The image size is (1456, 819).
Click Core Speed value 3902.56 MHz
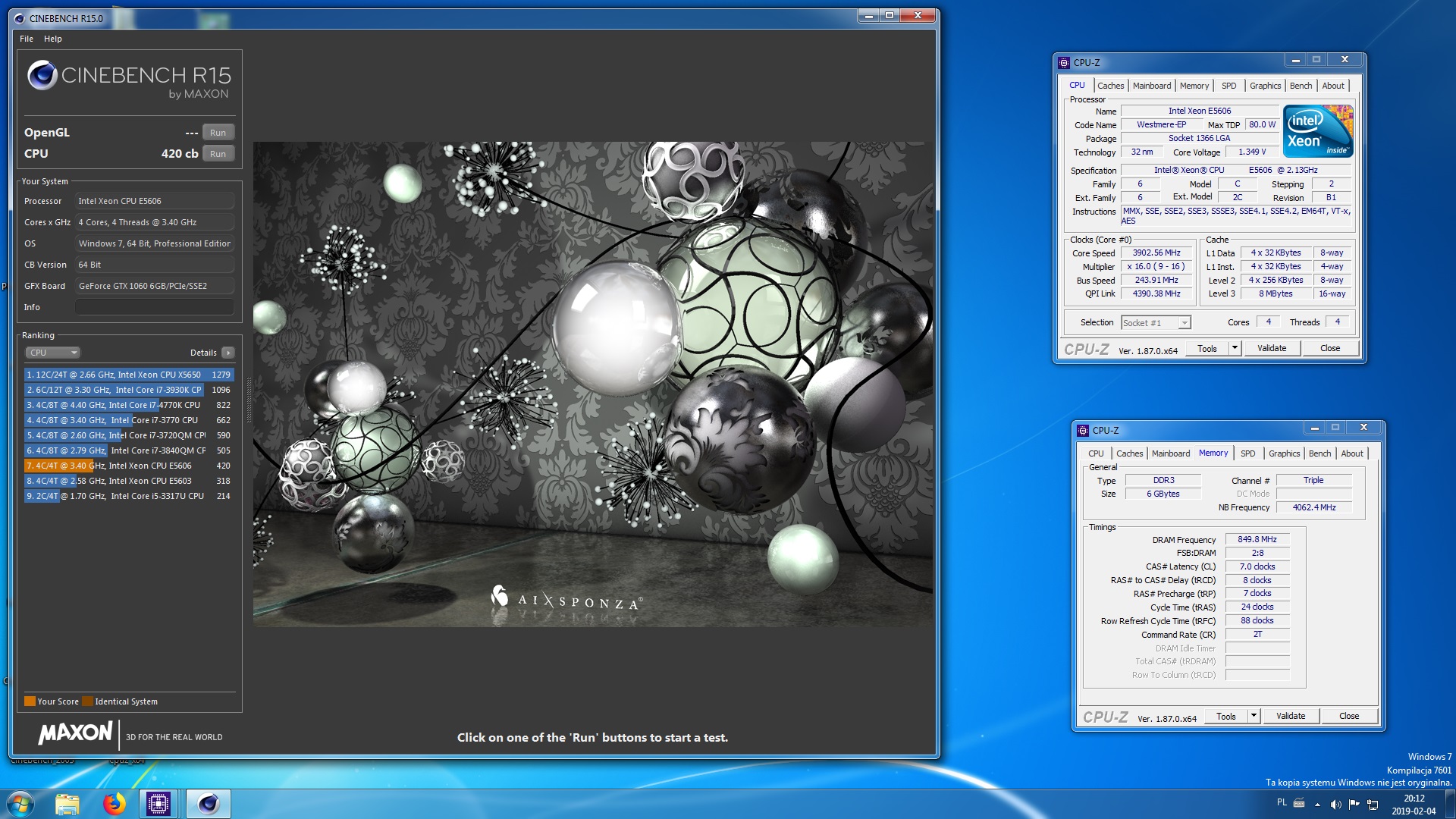click(1156, 253)
